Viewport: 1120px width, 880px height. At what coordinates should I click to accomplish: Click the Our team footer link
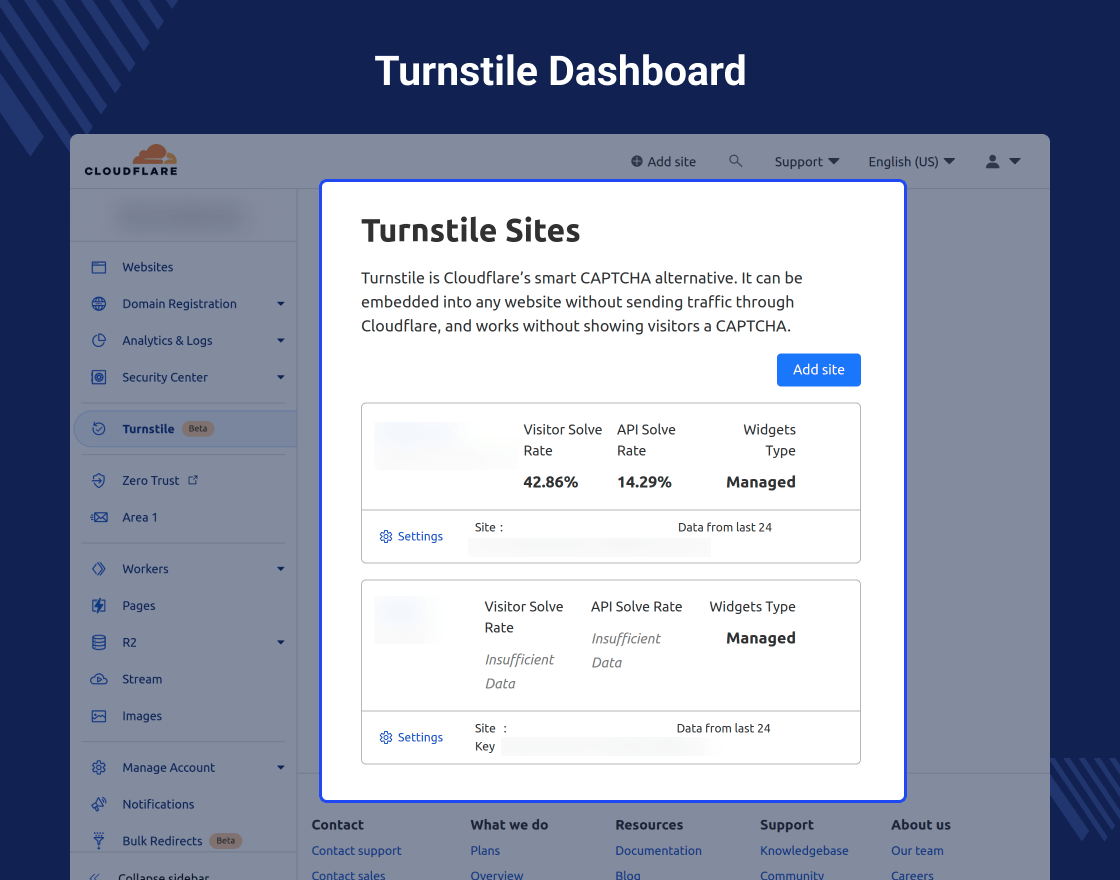[x=917, y=851]
